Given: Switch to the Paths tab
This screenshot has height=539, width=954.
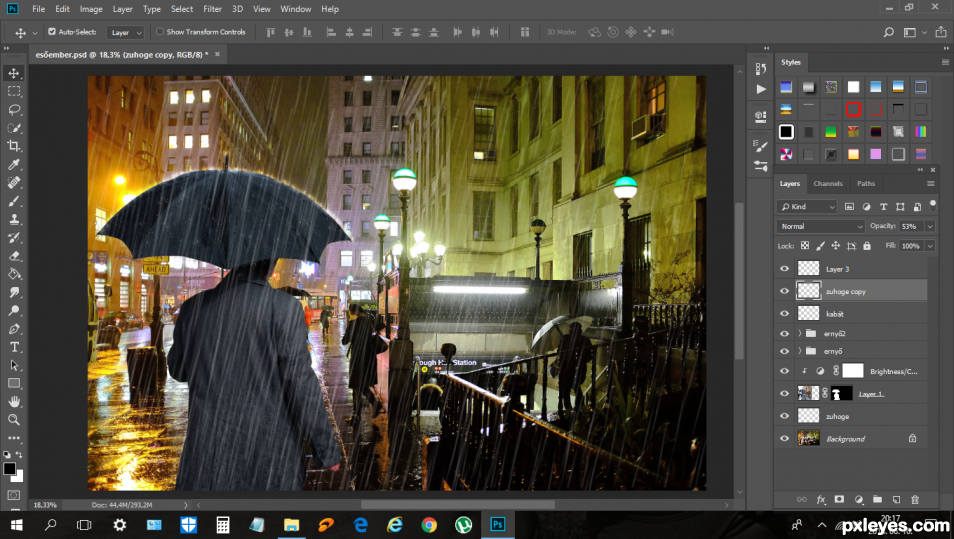Looking at the screenshot, I should [x=866, y=183].
